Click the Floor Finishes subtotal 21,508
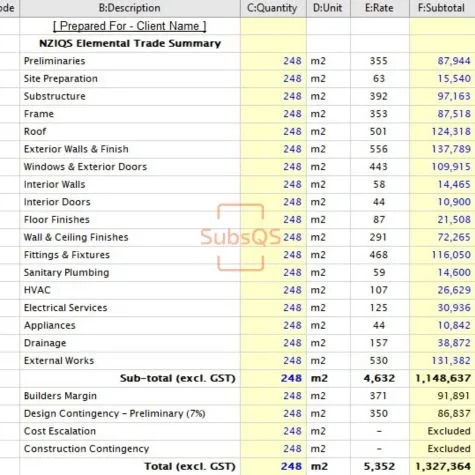 point(454,220)
